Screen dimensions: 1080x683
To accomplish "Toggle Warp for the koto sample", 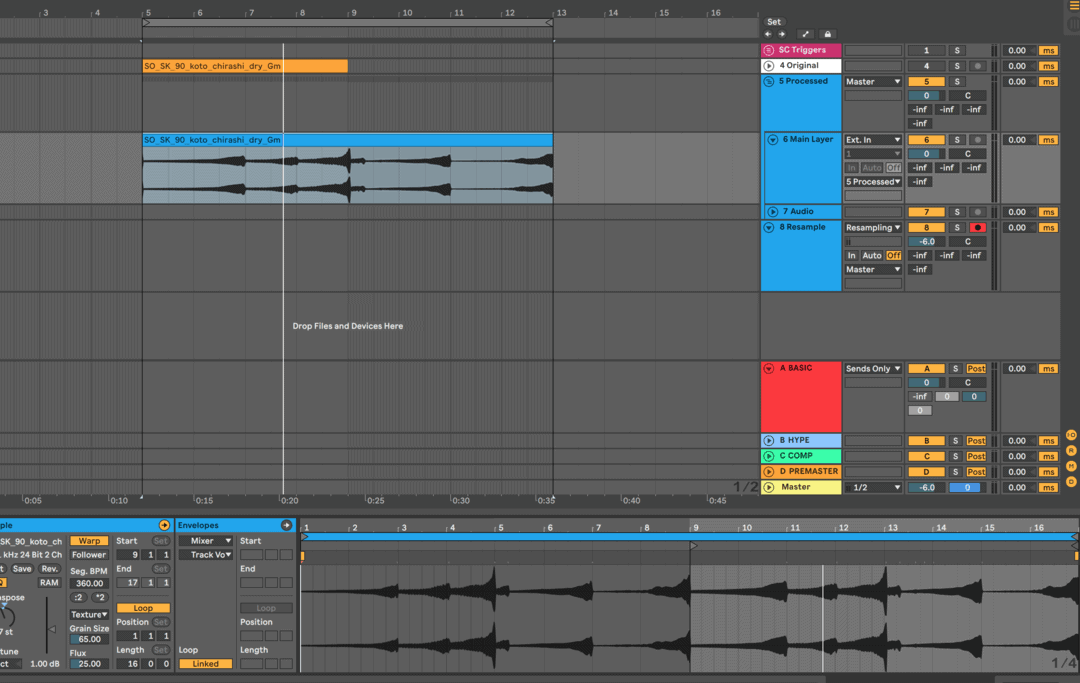I will click(88, 540).
